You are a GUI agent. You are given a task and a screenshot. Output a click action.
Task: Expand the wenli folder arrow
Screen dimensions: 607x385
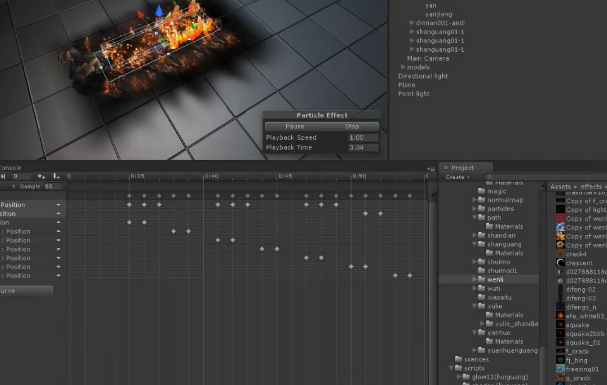(x=474, y=279)
